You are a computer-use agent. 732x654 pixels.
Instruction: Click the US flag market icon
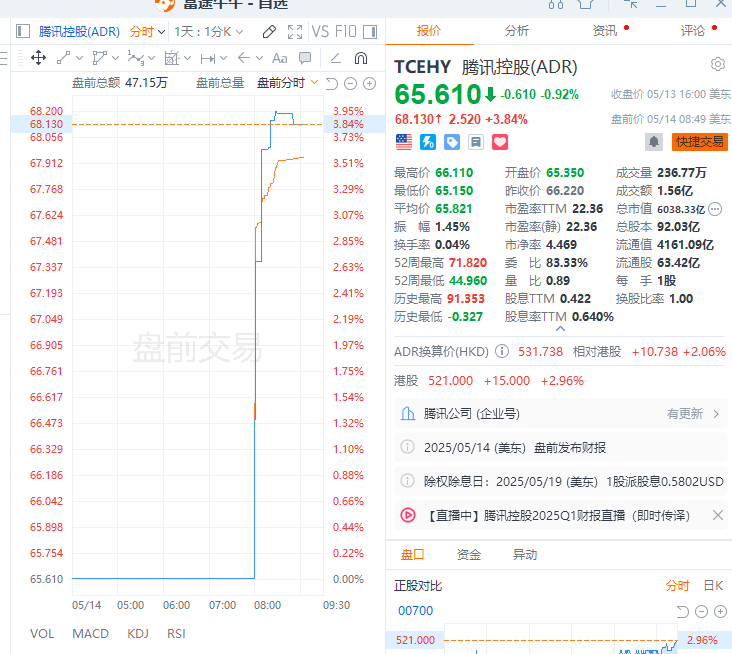pyautogui.click(x=404, y=142)
